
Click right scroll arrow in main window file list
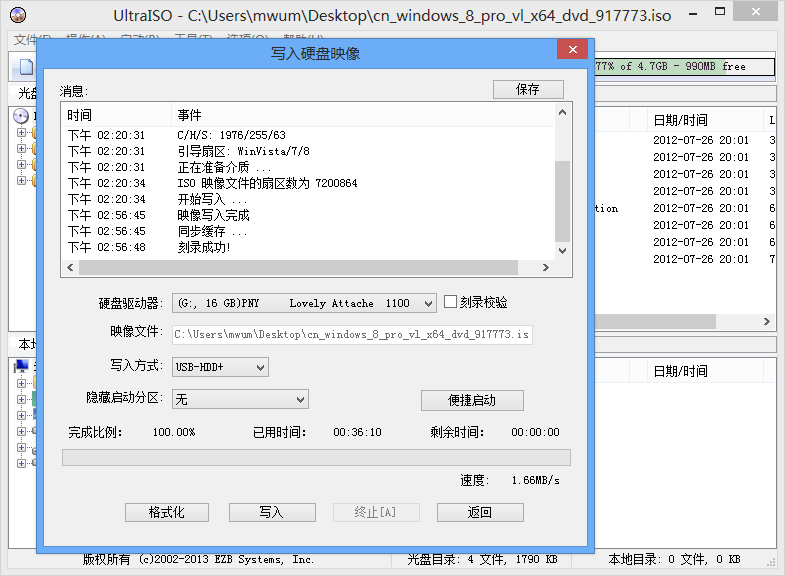[766, 321]
